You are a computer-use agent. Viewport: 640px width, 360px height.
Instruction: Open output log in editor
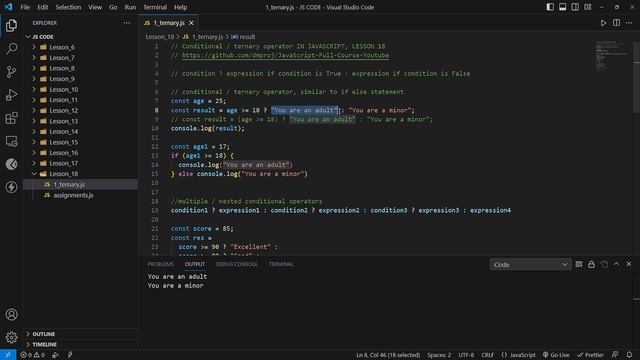pyautogui.click(x=604, y=264)
